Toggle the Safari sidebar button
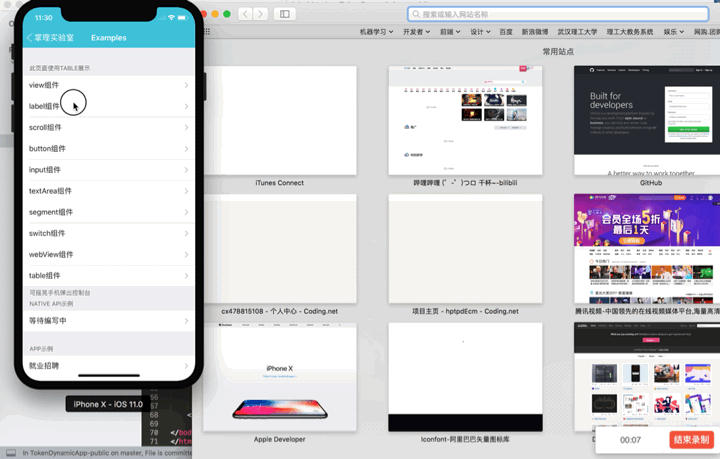The height and width of the screenshot is (459, 720). coord(285,14)
